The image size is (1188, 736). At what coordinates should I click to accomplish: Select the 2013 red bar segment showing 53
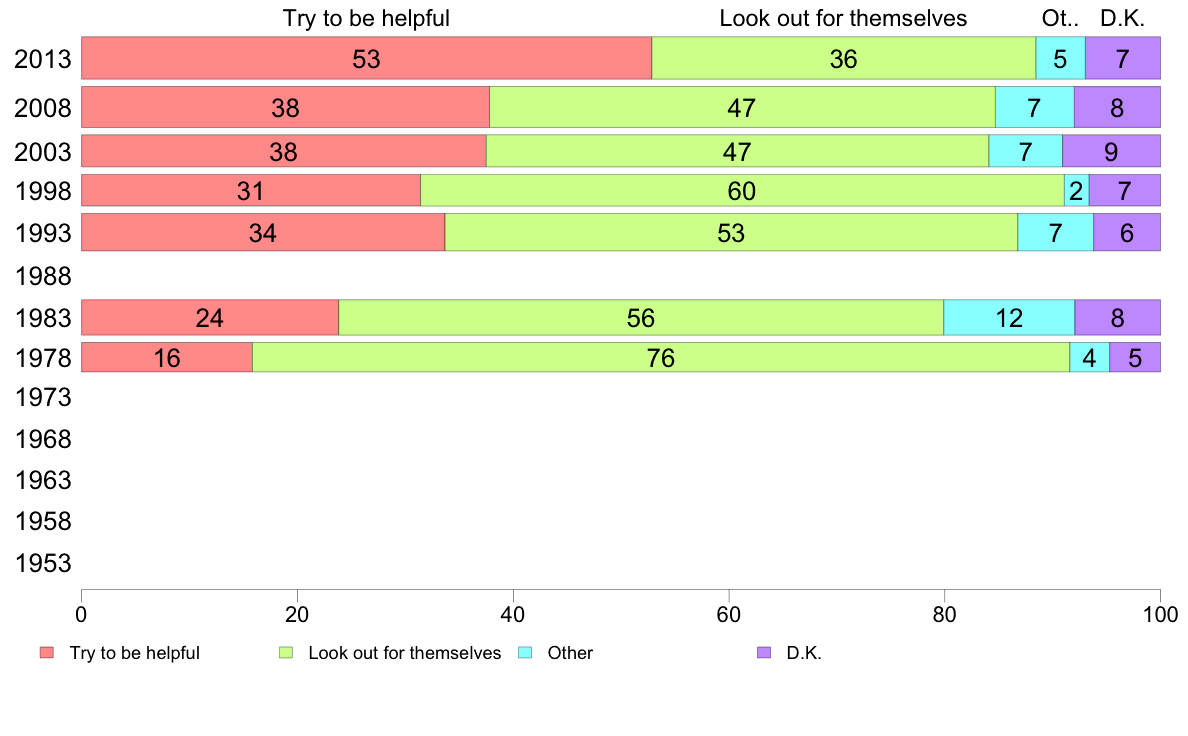coord(367,58)
